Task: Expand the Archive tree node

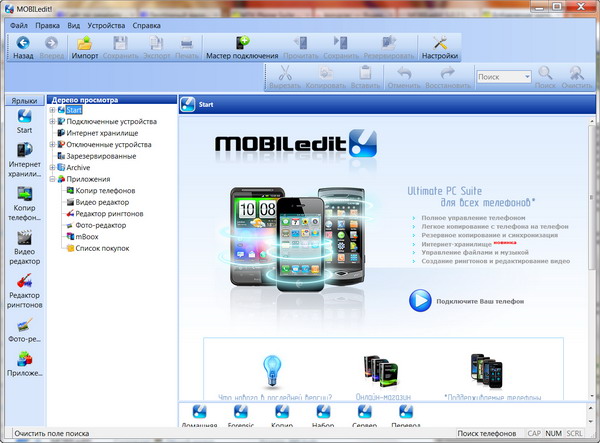Action: [52, 168]
